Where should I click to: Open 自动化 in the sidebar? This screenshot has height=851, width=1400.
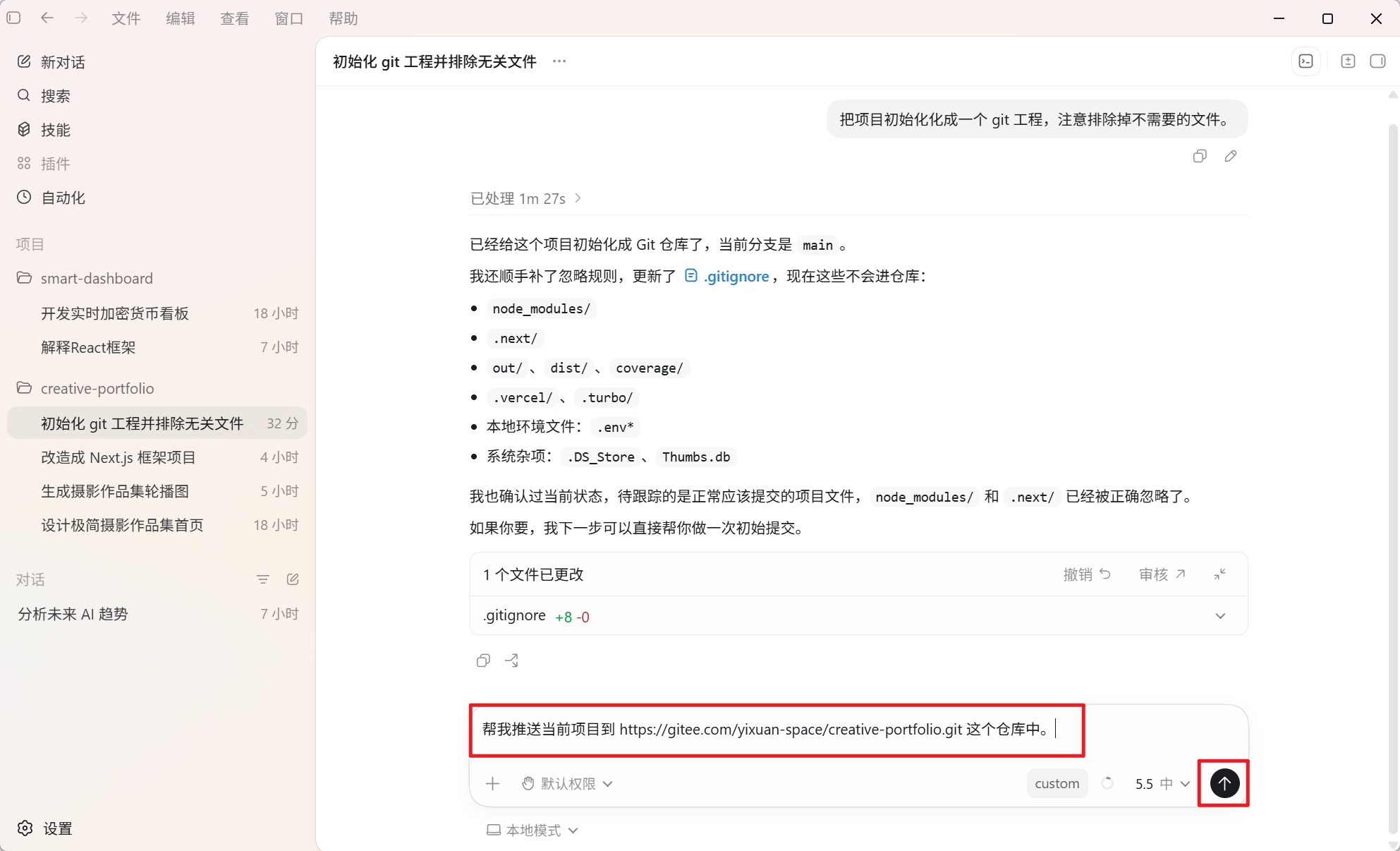point(157,198)
